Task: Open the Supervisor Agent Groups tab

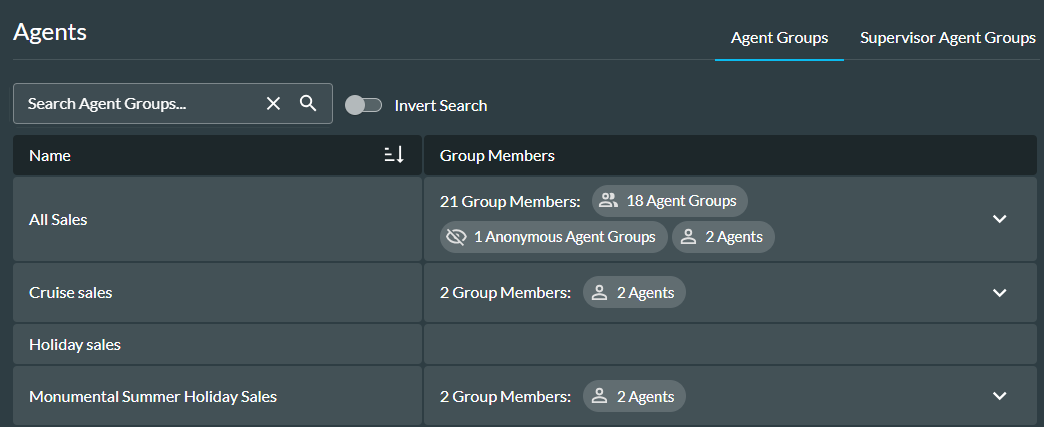Action: [947, 38]
